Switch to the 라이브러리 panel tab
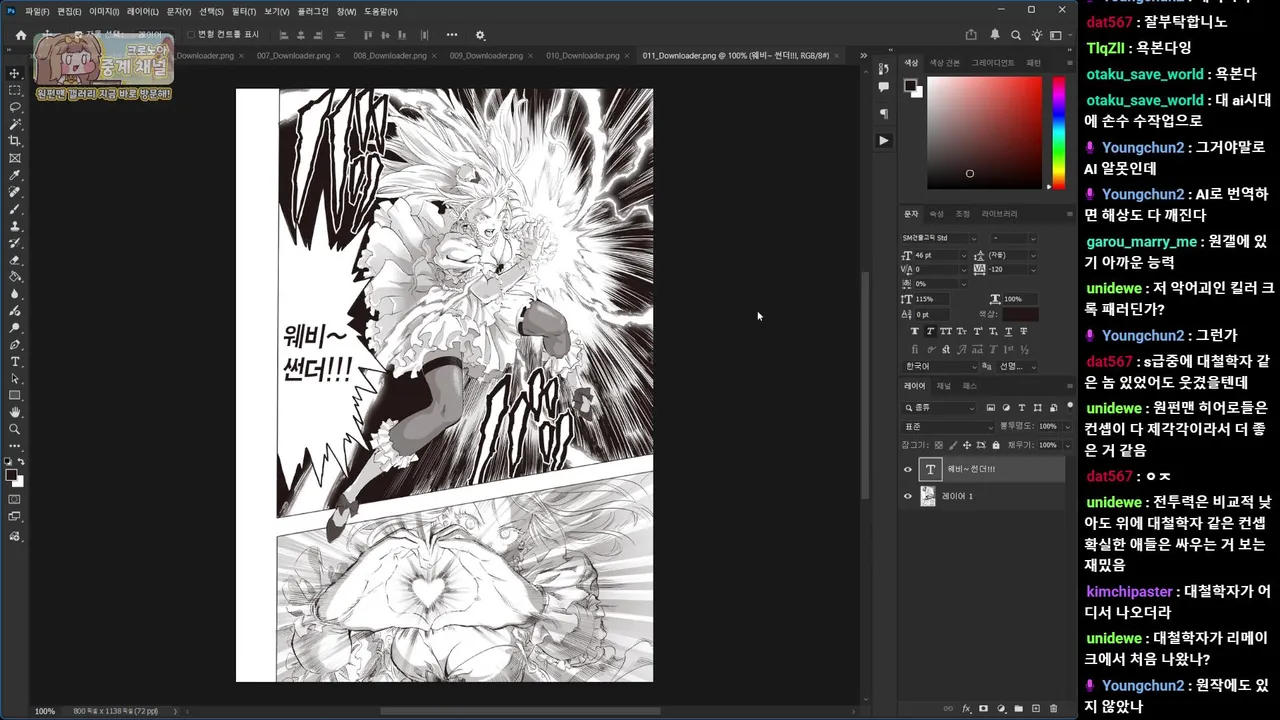Screen dimensions: 1280x720 pyautogui.click(x=999, y=214)
